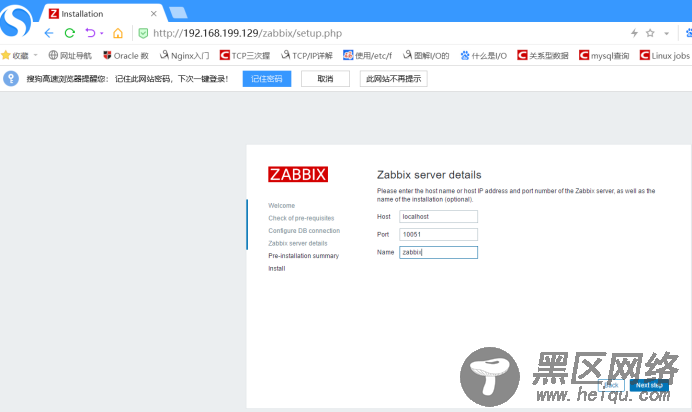
Task: Click the 此网站不再提示 button
Action: click(393, 79)
